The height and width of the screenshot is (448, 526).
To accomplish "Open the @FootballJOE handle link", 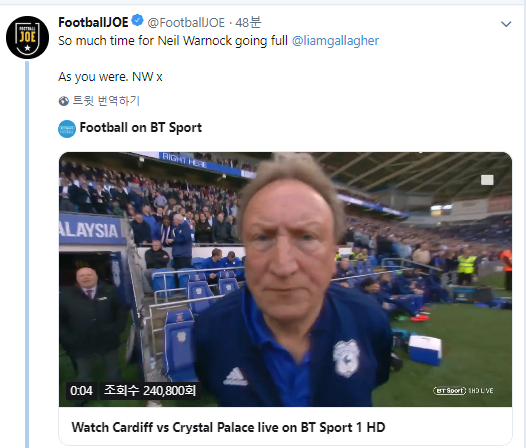I will tap(186, 22).
